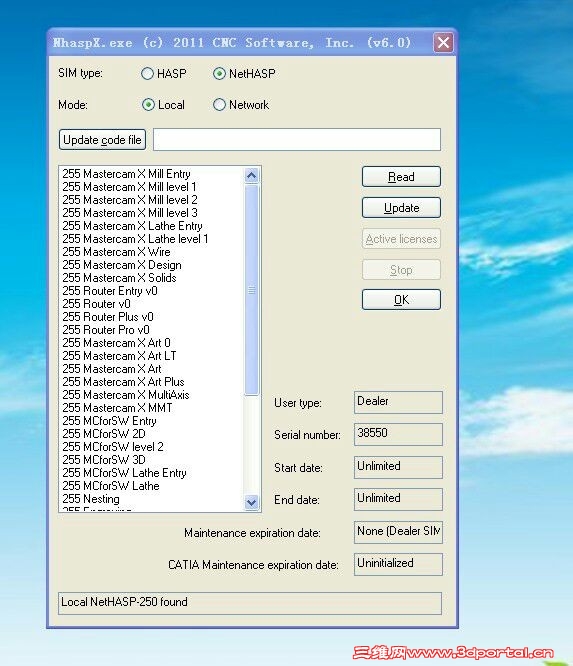
Task: Click the User type field showing Dealer
Action: point(398,402)
